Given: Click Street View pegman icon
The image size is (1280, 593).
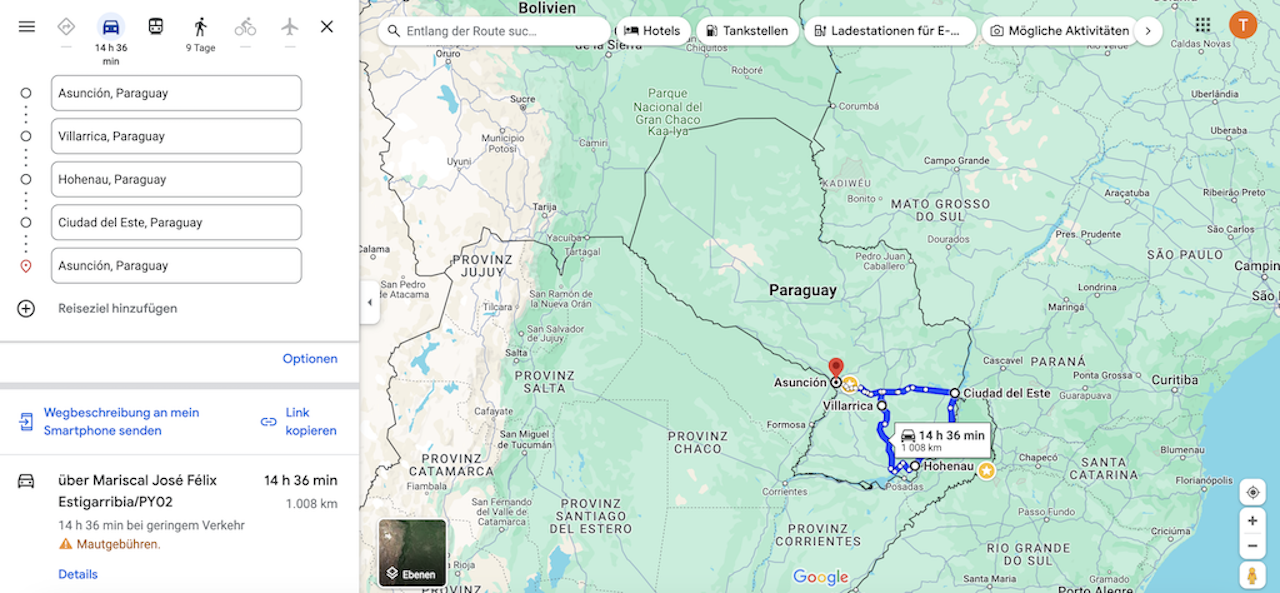Looking at the screenshot, I should pyautogui.click(x=1252, y=575).
